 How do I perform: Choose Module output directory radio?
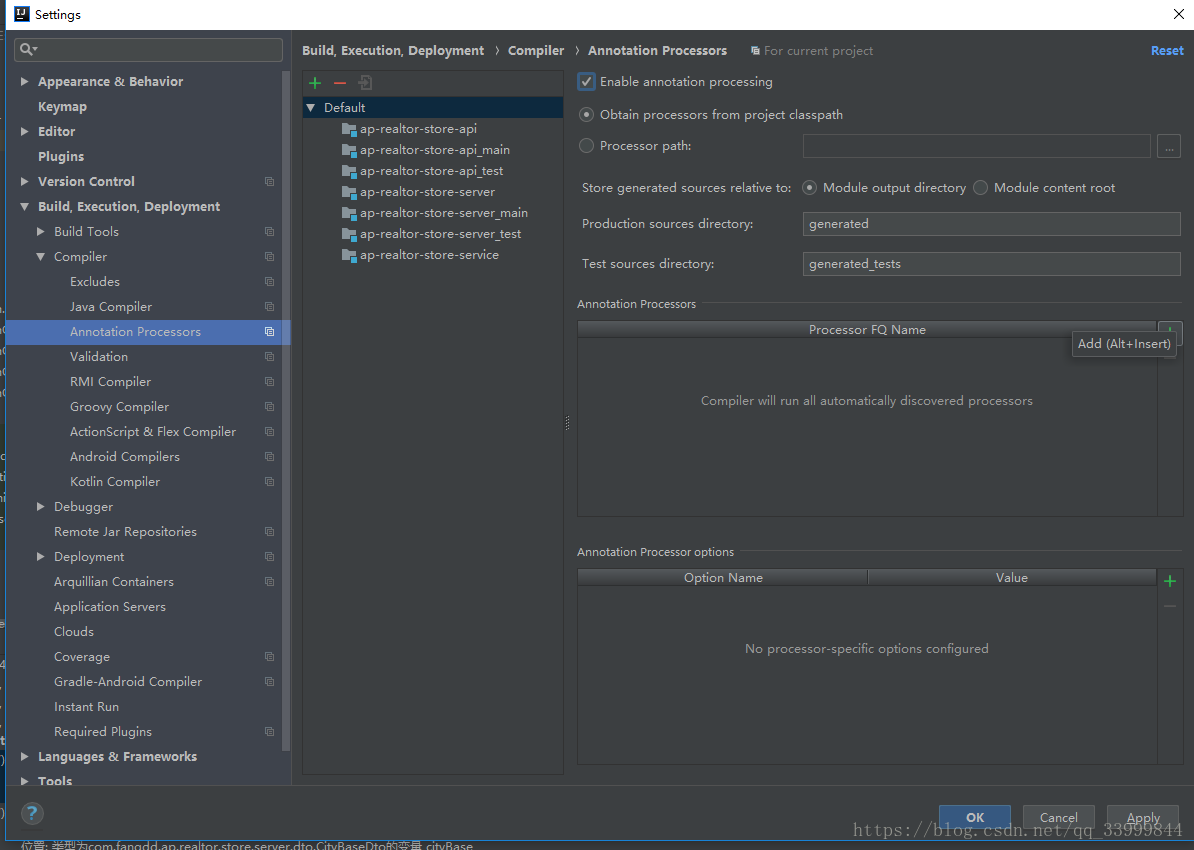(809, 187)
